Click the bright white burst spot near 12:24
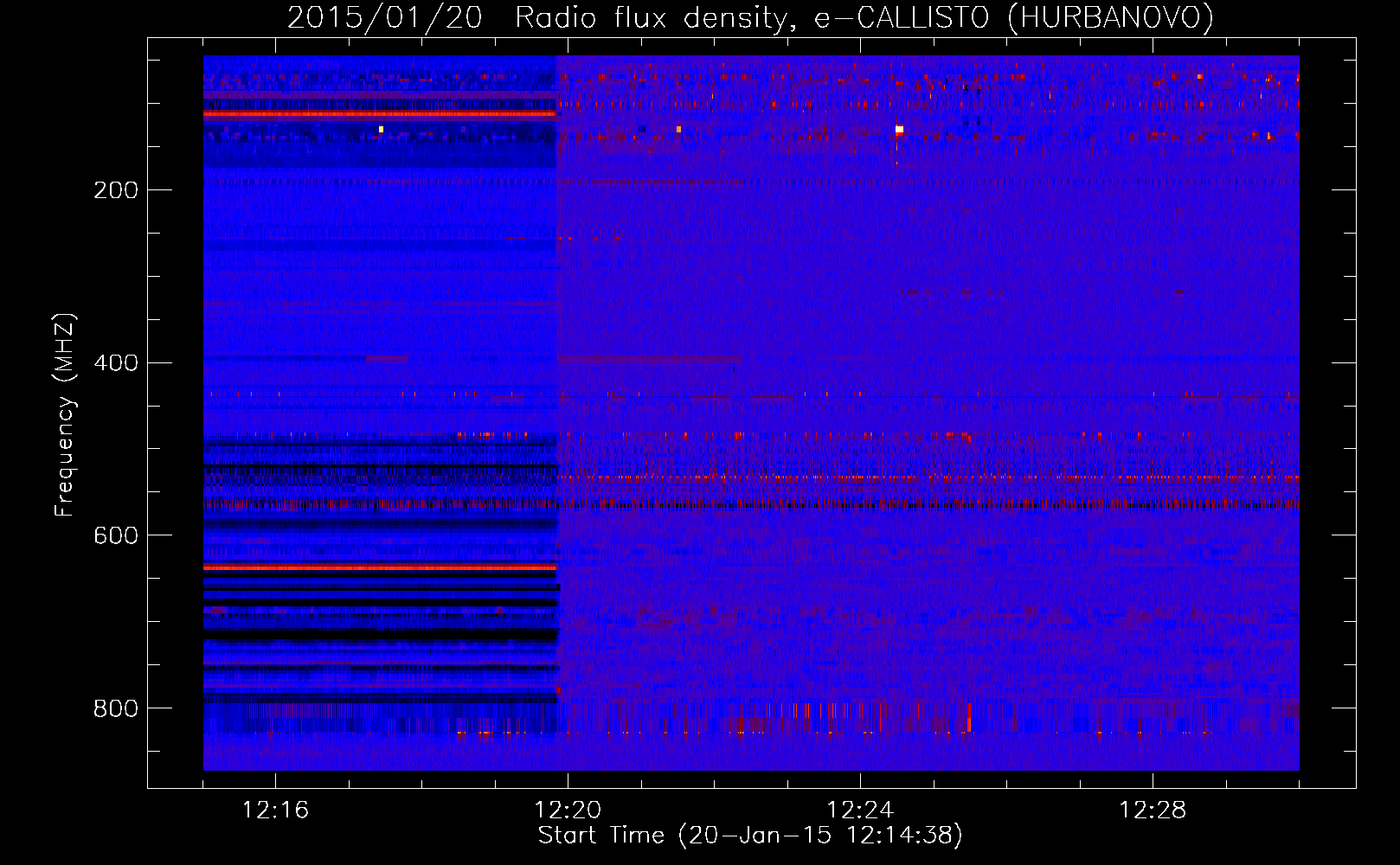 tap(899, 130)
